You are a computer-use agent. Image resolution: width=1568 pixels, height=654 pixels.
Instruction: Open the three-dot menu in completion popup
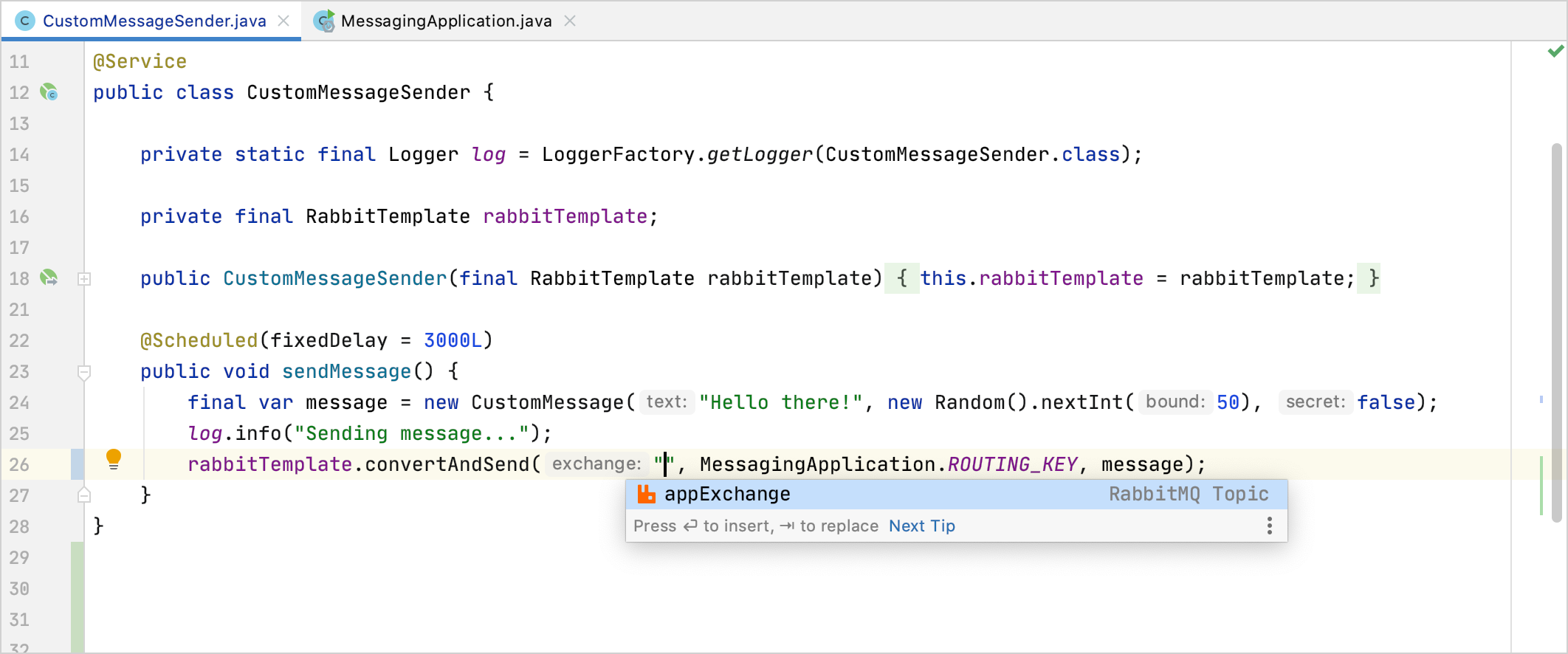point(1269,526)
